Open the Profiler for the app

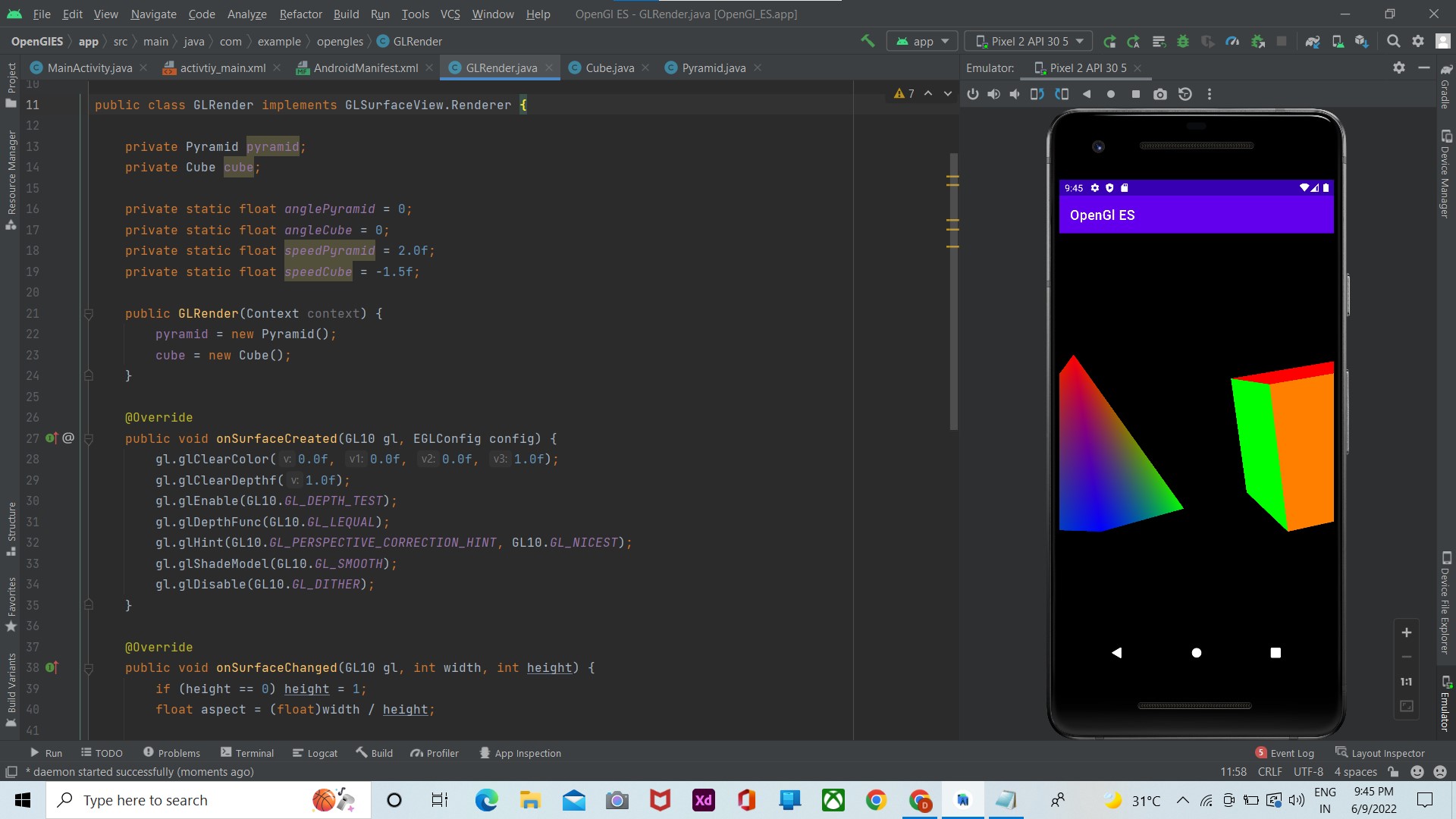(1232, 41)
